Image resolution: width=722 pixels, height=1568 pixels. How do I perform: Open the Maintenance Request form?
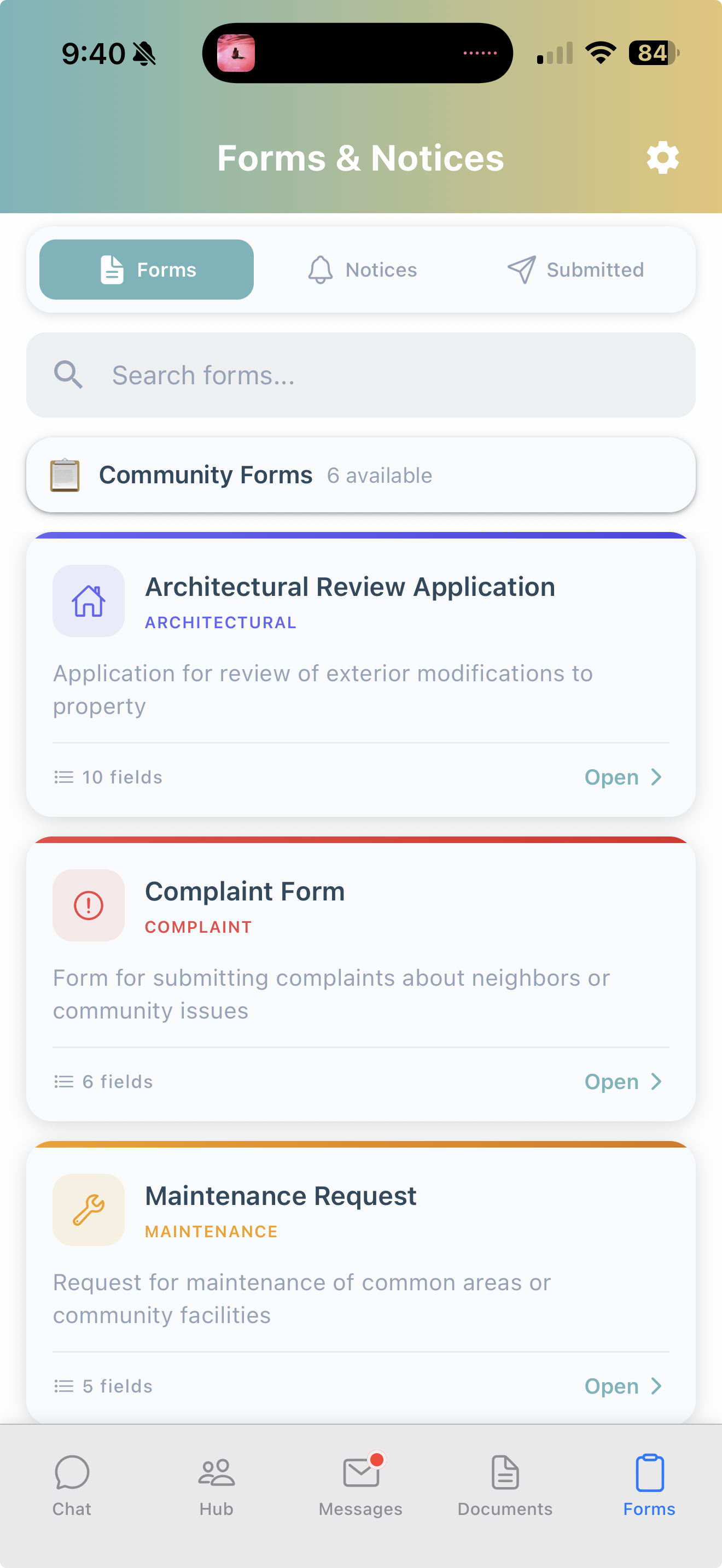(x=622, y=1386)
